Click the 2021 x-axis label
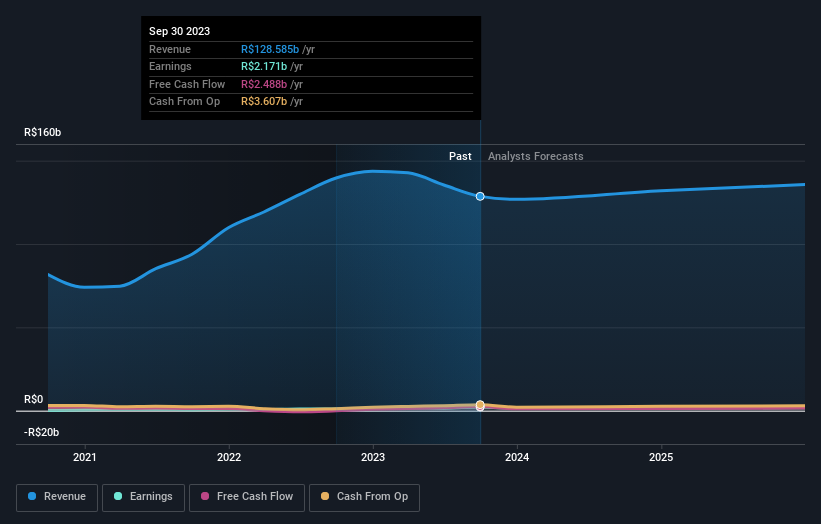Screen dimensions: 821x524 pyautogui.click(x=85, y=457)
